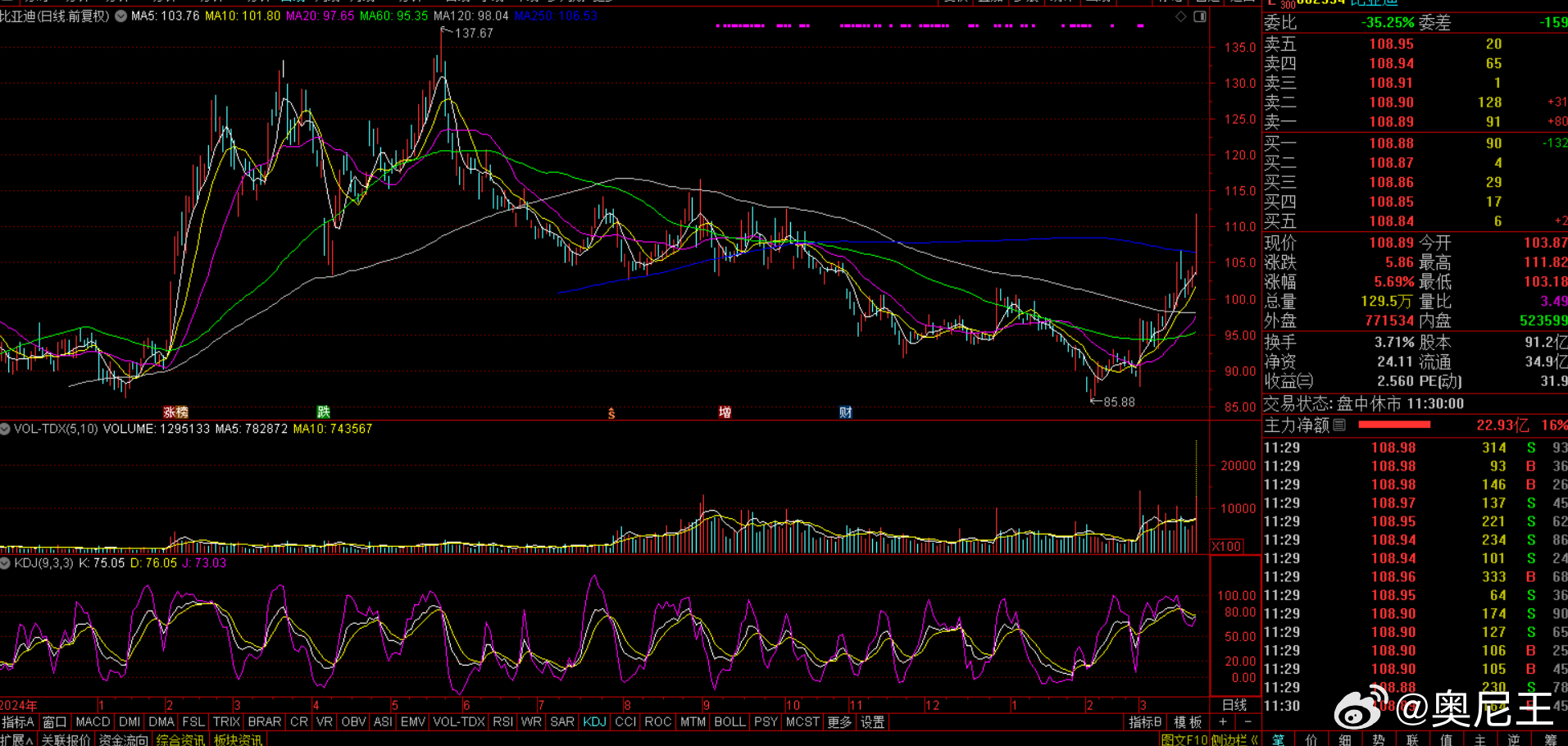Screen dimensions: 1568x746
Task: Select the 细 detail tab
Action: point(1345,739)
